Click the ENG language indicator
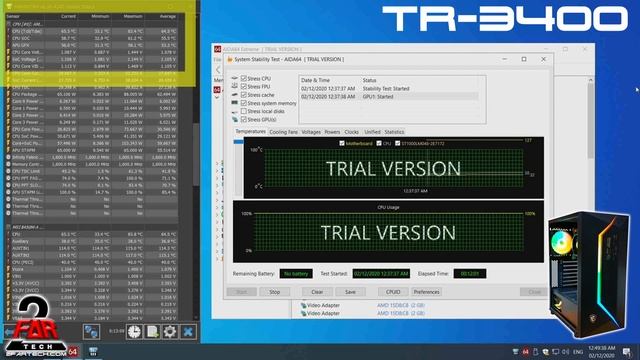The width and height of the screenshot is (640, 360). [578, 351]
